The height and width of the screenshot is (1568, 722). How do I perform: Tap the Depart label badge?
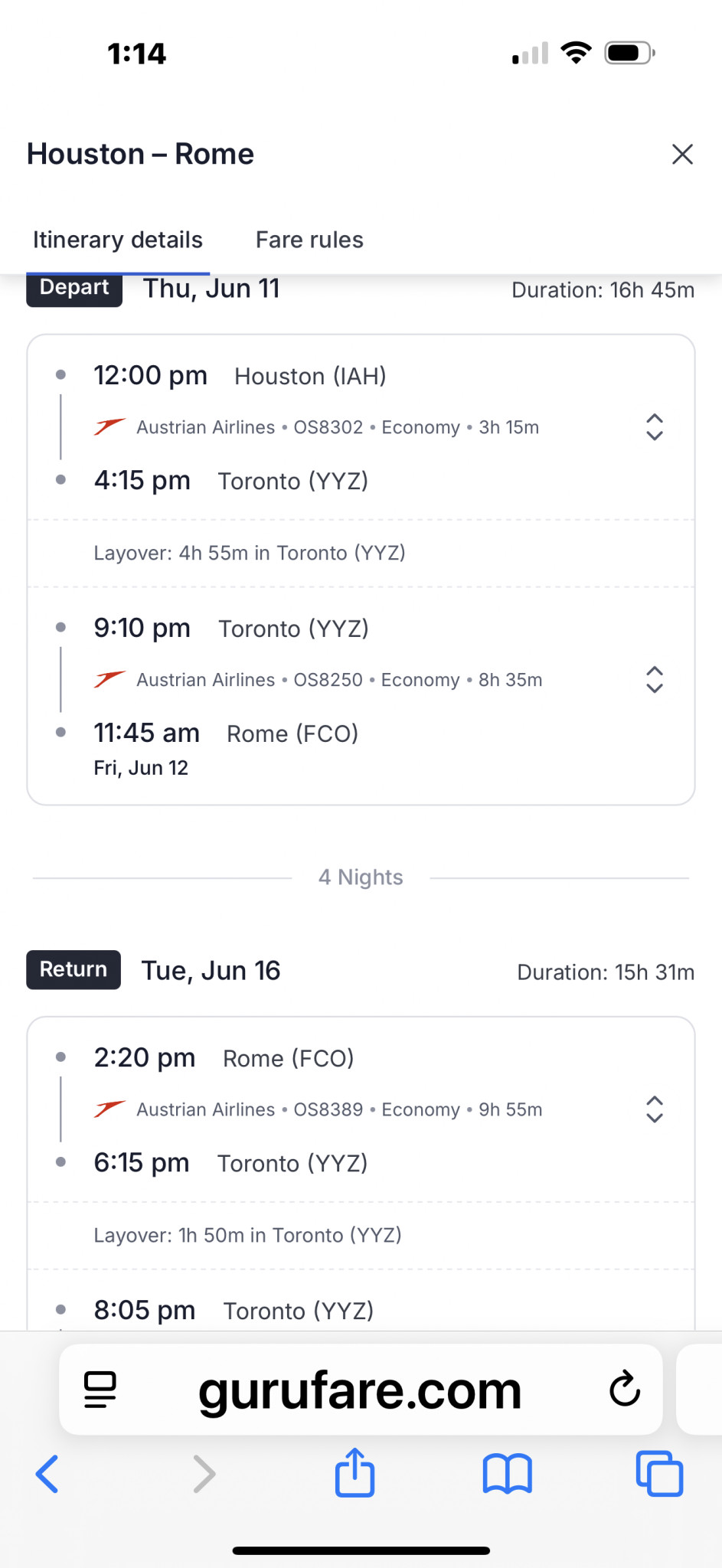coord(74,288)
